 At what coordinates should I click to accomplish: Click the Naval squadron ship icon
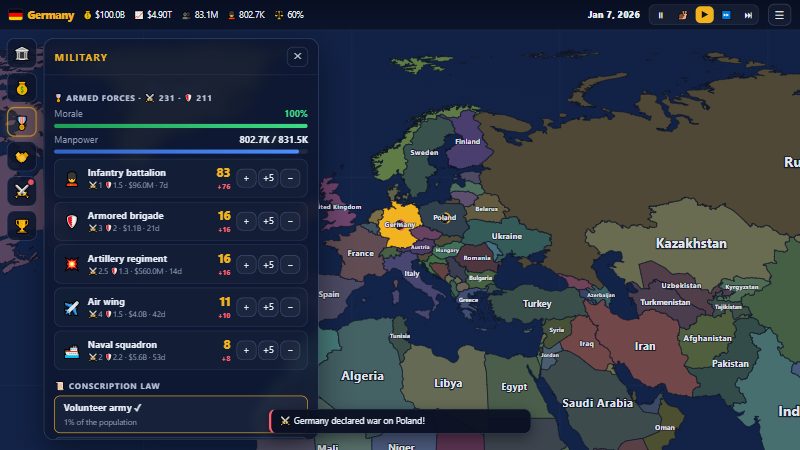(x=72, y=351)
